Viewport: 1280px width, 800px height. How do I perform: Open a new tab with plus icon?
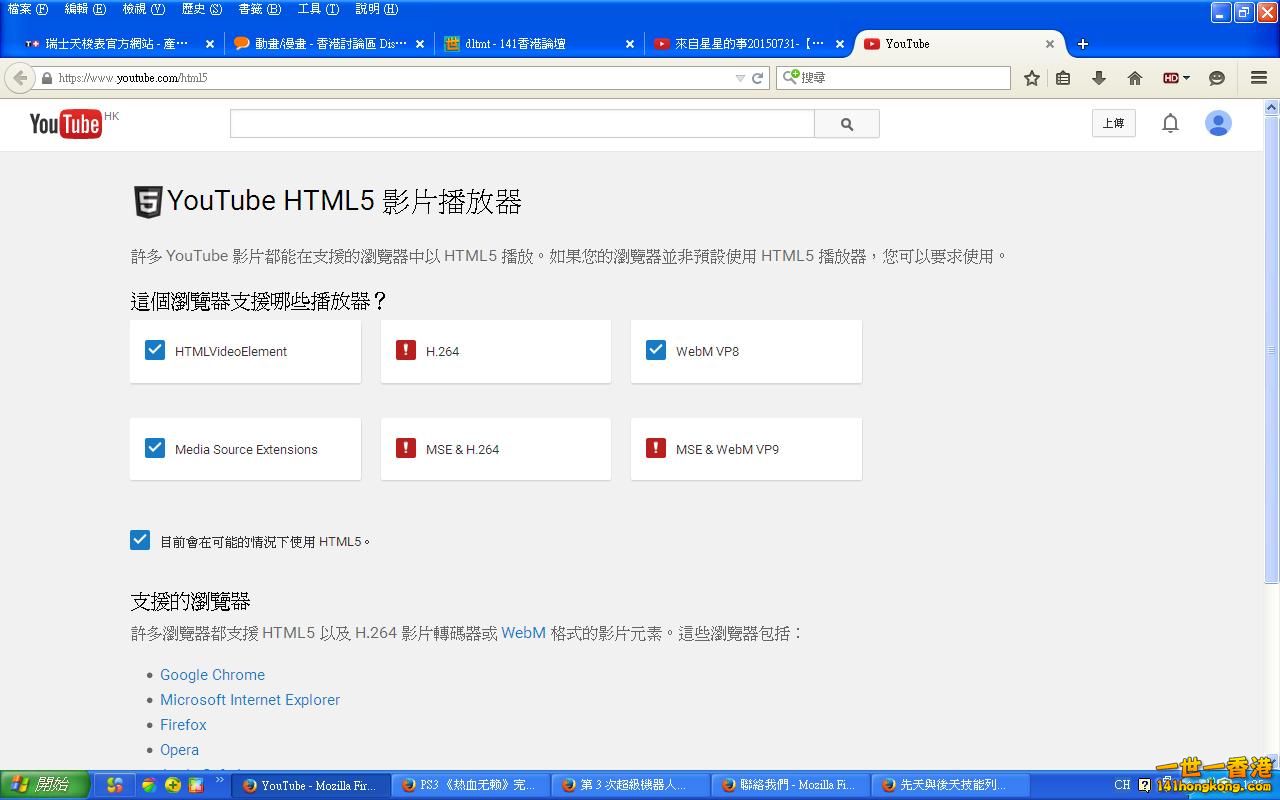point(1082,44)
